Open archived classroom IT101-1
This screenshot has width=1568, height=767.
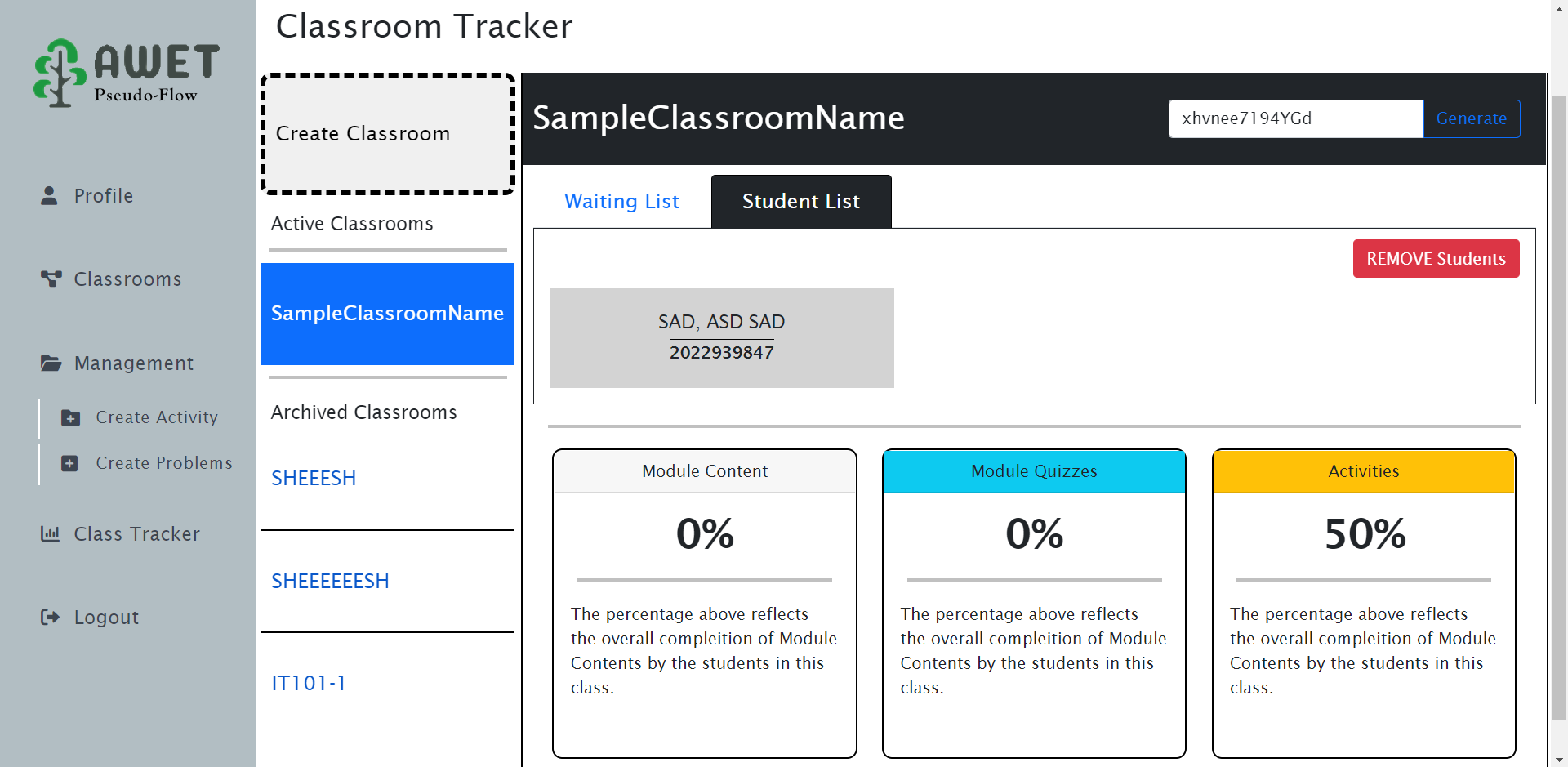tap(309, 684)
